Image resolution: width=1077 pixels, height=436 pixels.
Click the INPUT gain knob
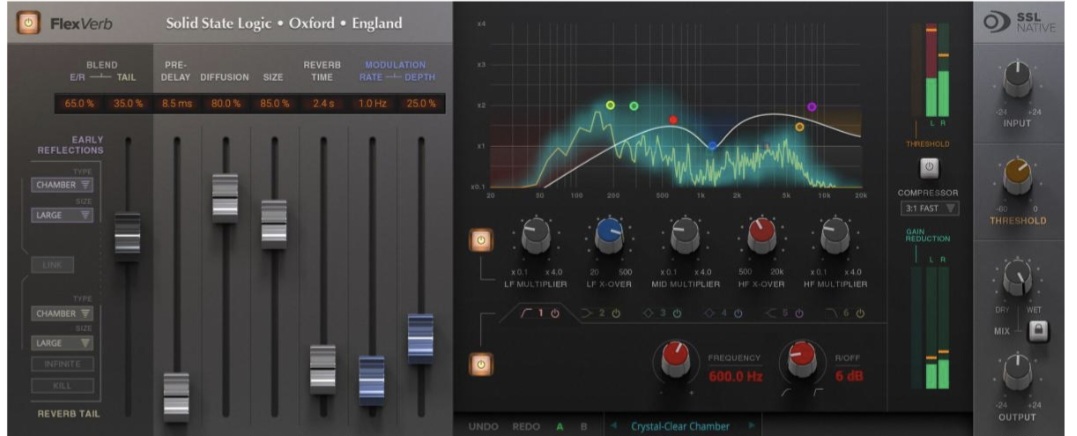click(x=1017, y=81)
